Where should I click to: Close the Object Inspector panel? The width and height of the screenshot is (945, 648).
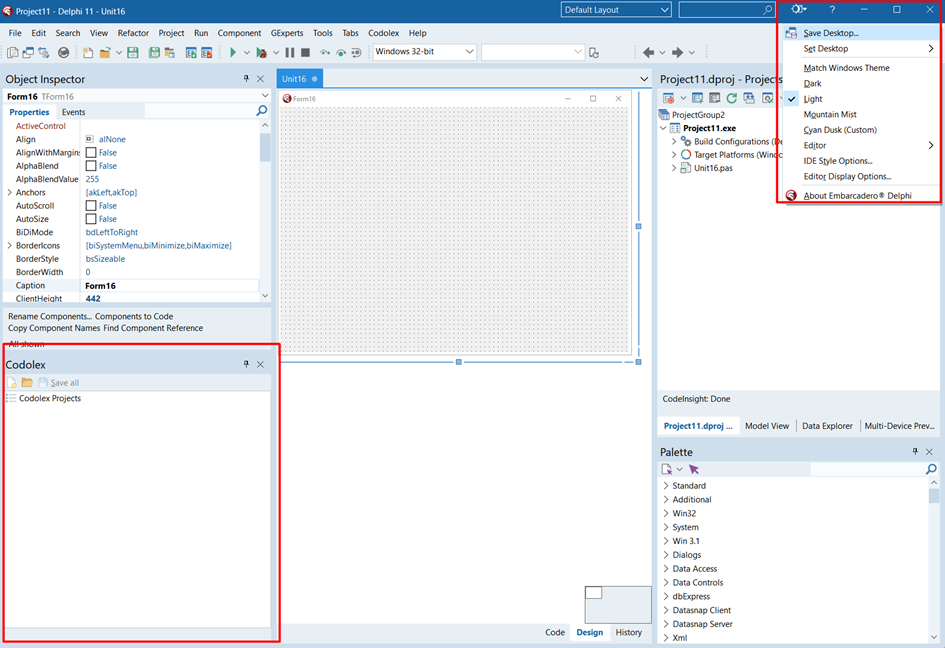260,78
